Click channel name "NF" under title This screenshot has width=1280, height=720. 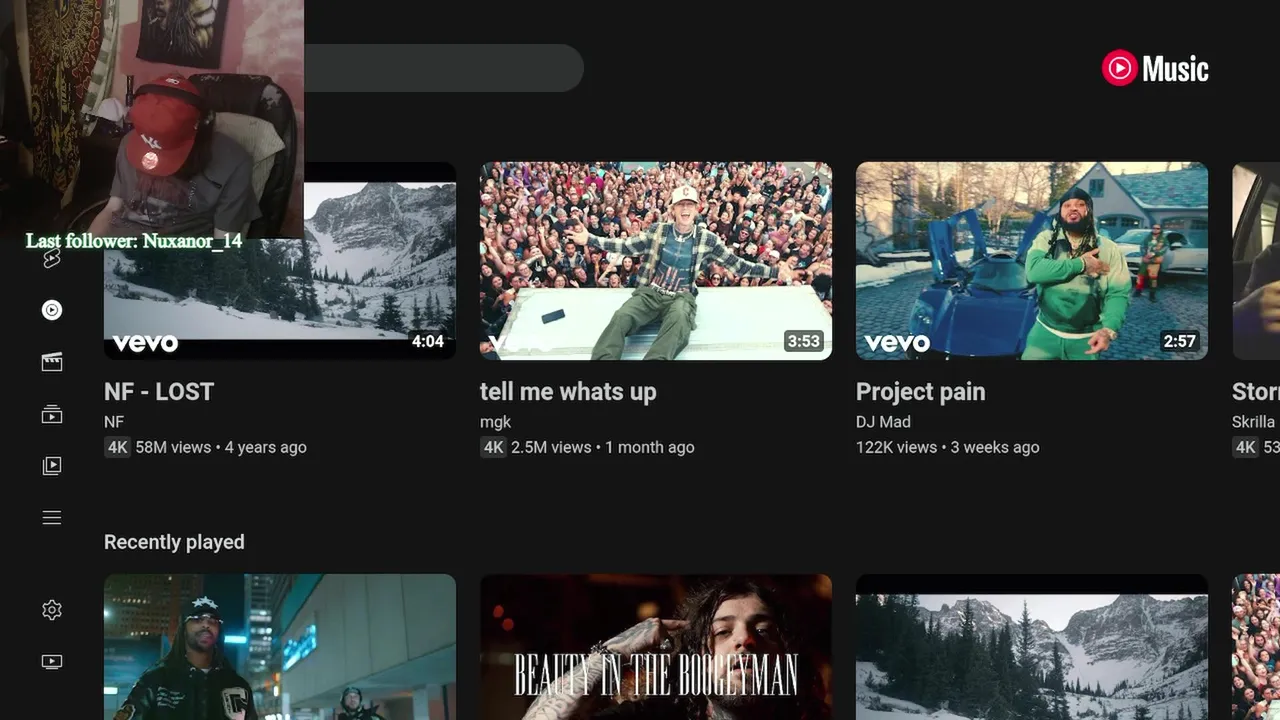(x=114, y=422)
